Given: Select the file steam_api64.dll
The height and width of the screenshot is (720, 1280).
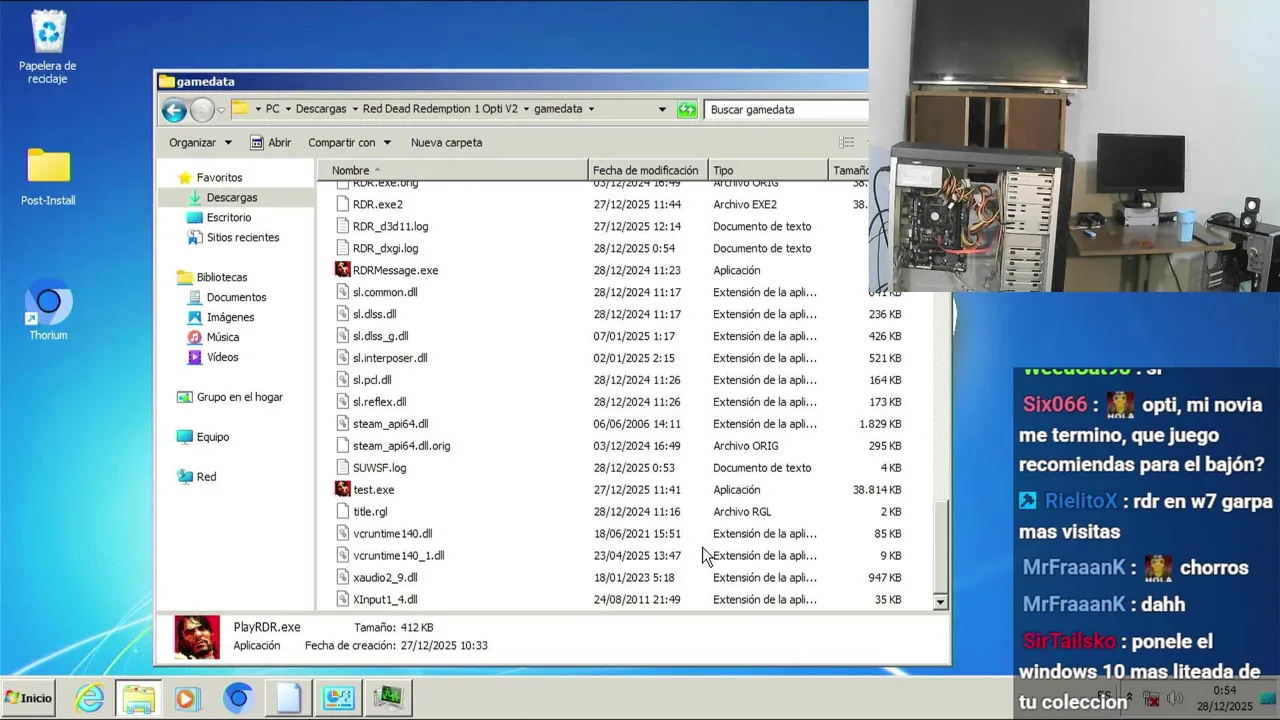Looking at the screenshot, I should [x=390, y=424].
